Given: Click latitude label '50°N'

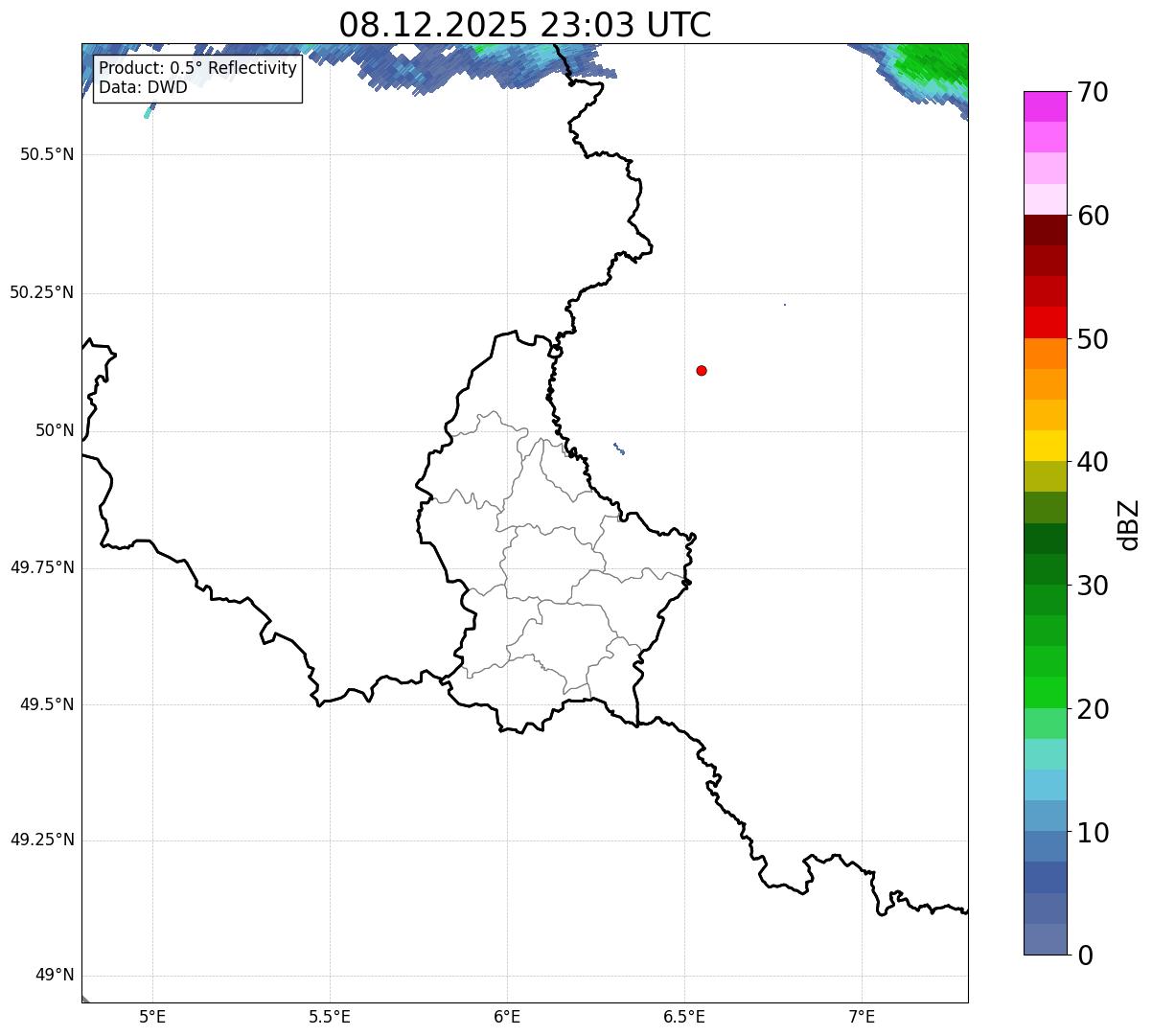Looking at the screenshot, I should tap(55, 430).
